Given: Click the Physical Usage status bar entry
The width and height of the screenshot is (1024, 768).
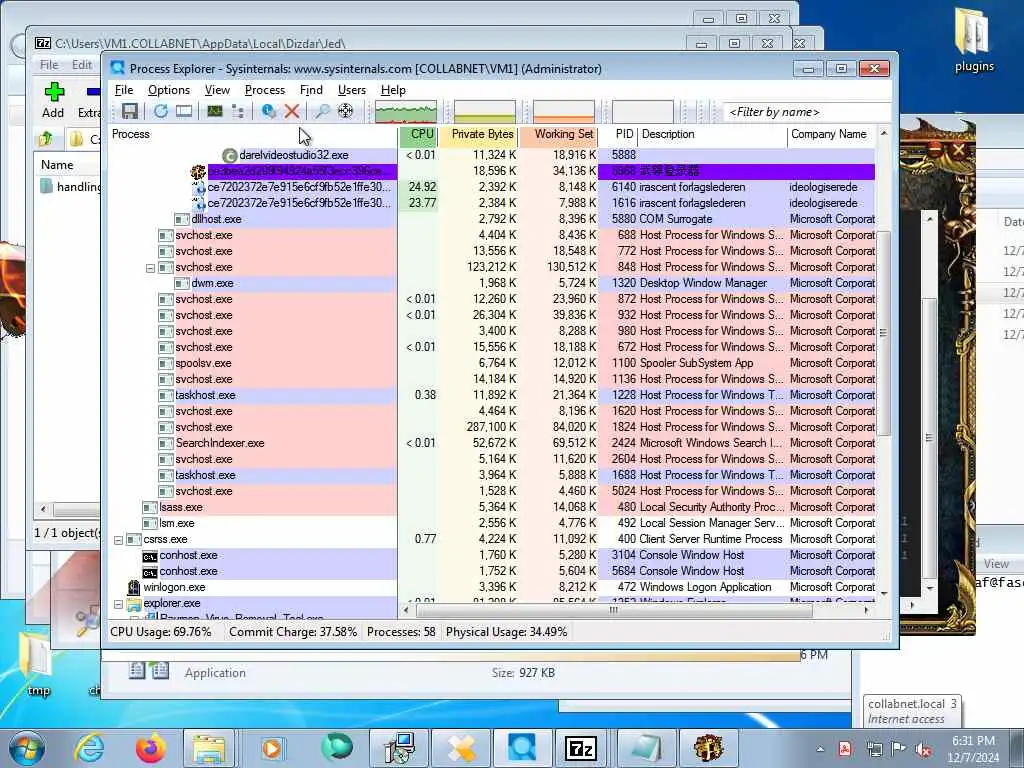Looking at the screenshot, I should tap(506, 632).
